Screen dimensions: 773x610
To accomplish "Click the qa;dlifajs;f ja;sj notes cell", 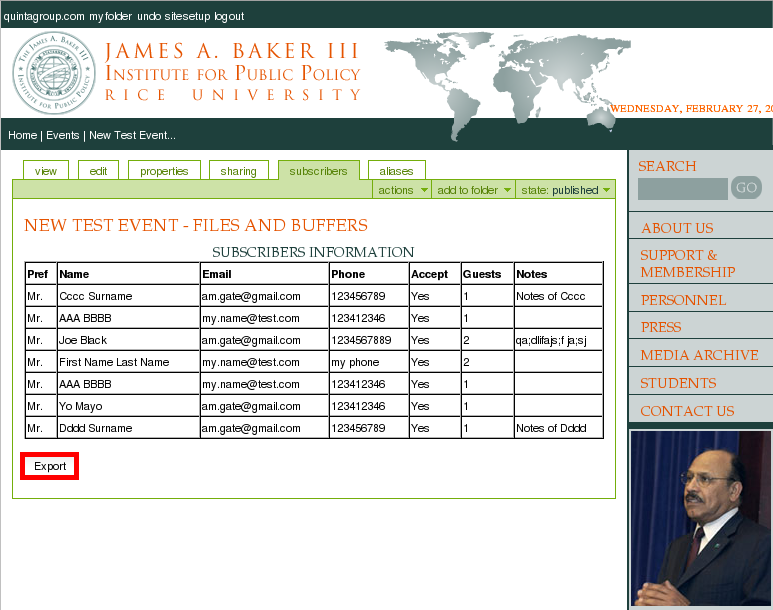I will pyautogui.click(x=558, y=340).
